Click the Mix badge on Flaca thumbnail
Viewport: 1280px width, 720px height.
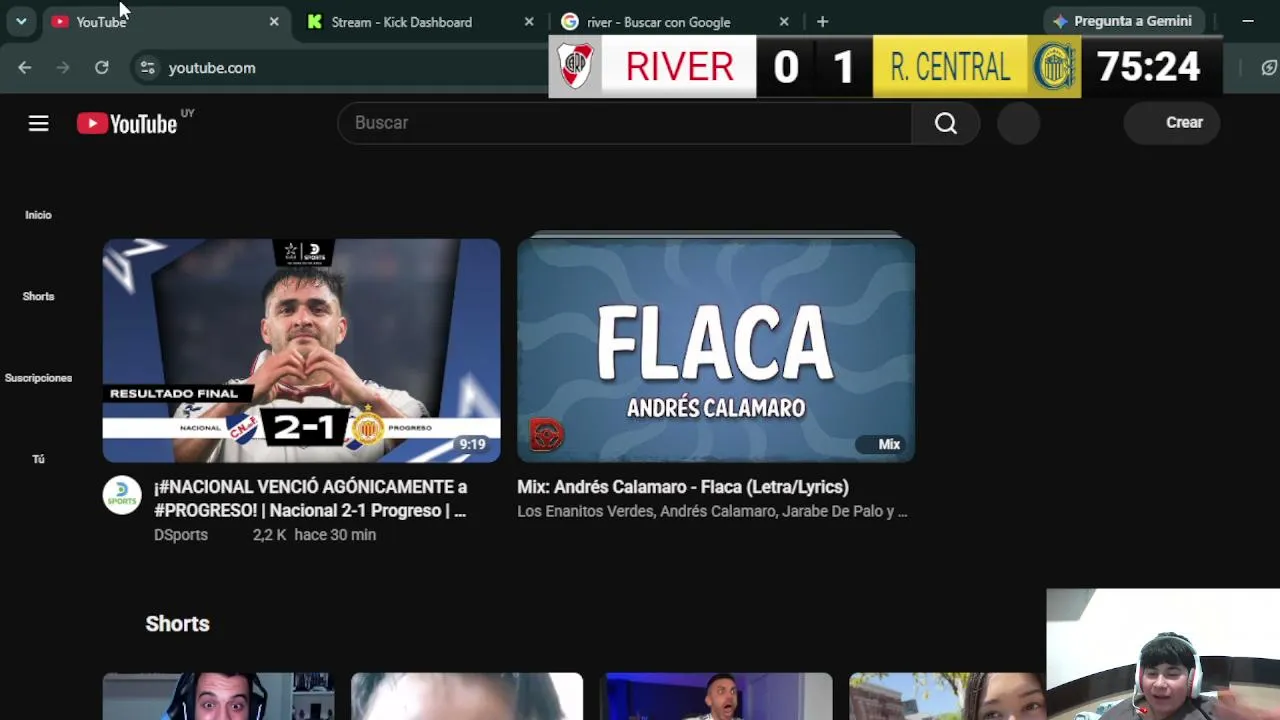point(882,444)
